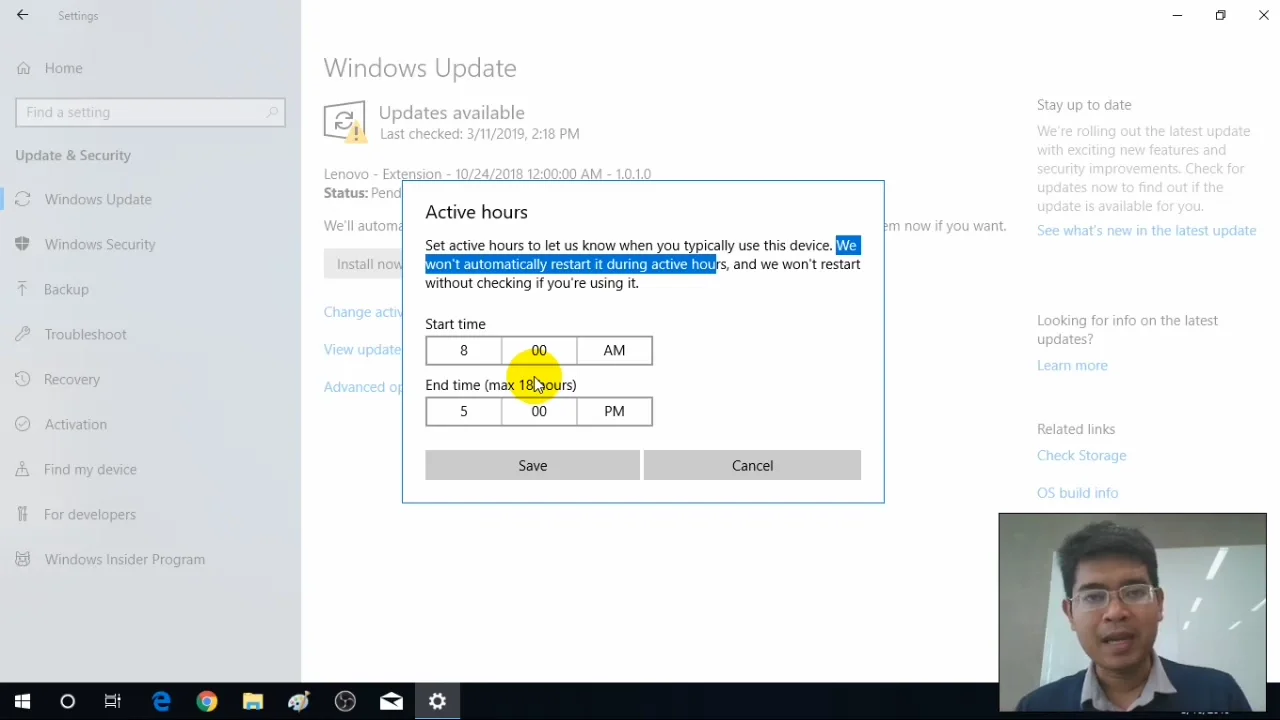Screen dimensions: 1280x720
Task: Select Find my device
Action: click(x=90, y=469)
